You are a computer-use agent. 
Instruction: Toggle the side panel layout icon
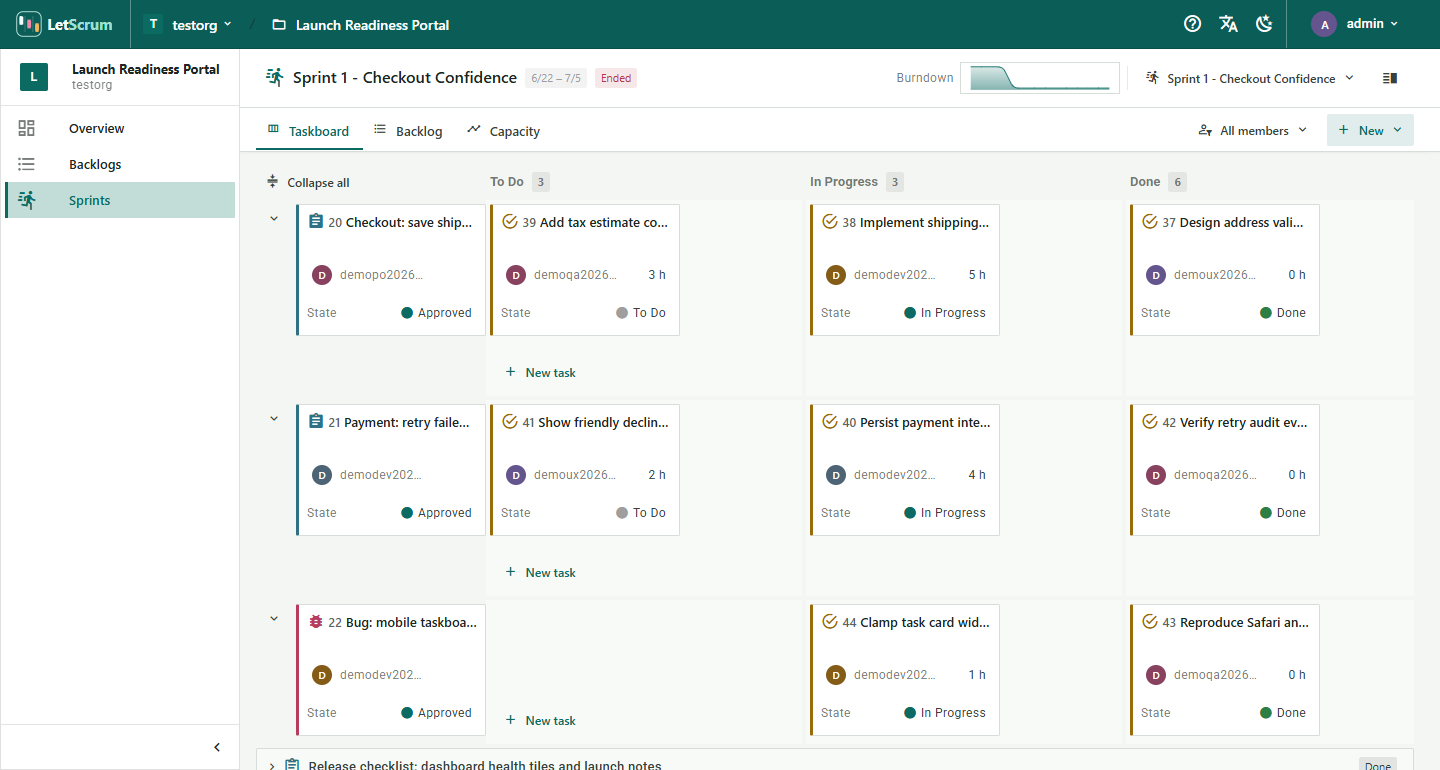(1390, 78)
